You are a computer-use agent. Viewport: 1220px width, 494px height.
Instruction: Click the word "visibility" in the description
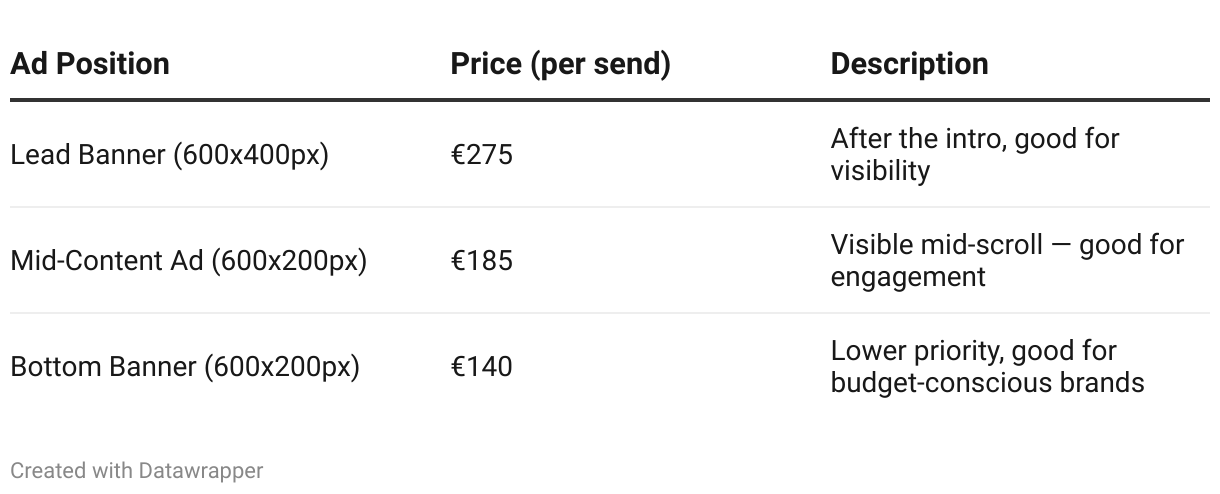tap(880, 171)
